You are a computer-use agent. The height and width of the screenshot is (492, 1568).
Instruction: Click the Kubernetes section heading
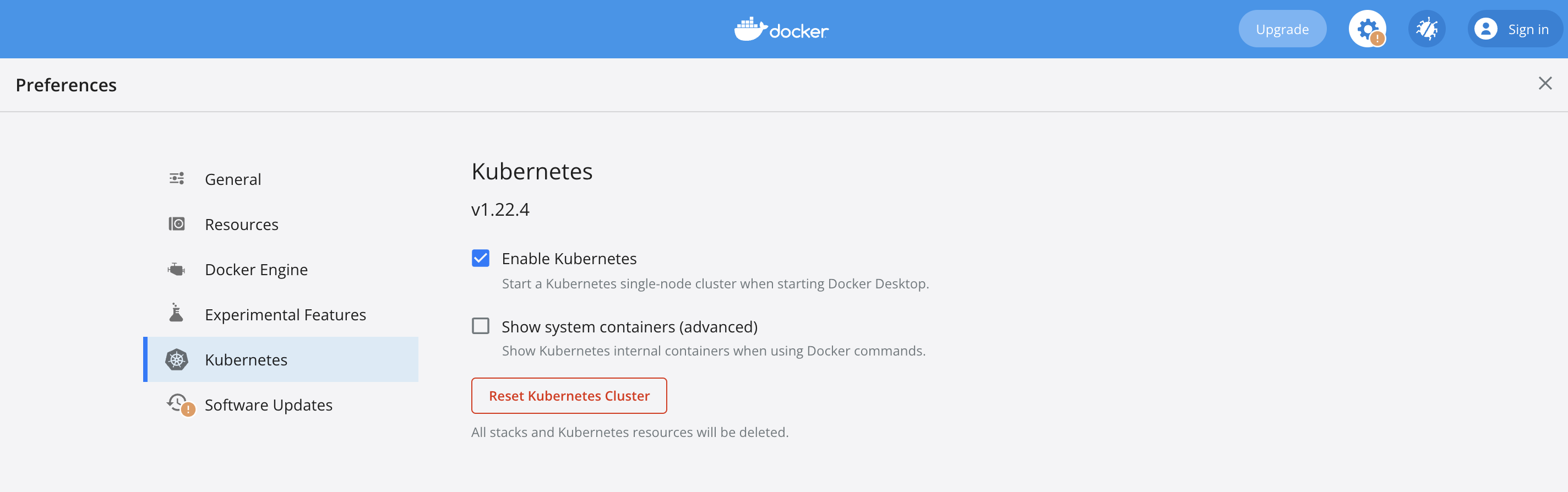(x=532, y=172)
